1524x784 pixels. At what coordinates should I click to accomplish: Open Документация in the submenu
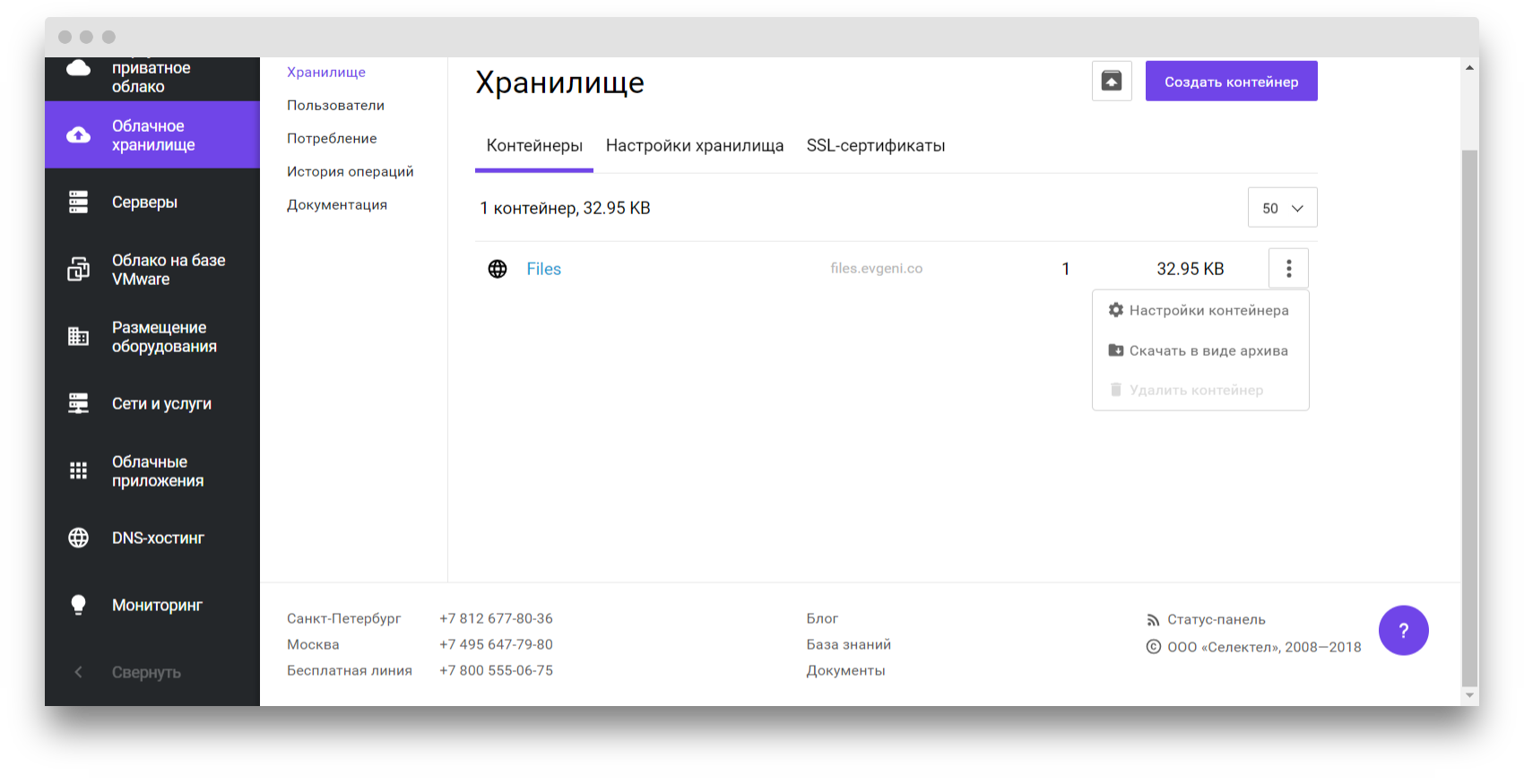click(337, 205)
